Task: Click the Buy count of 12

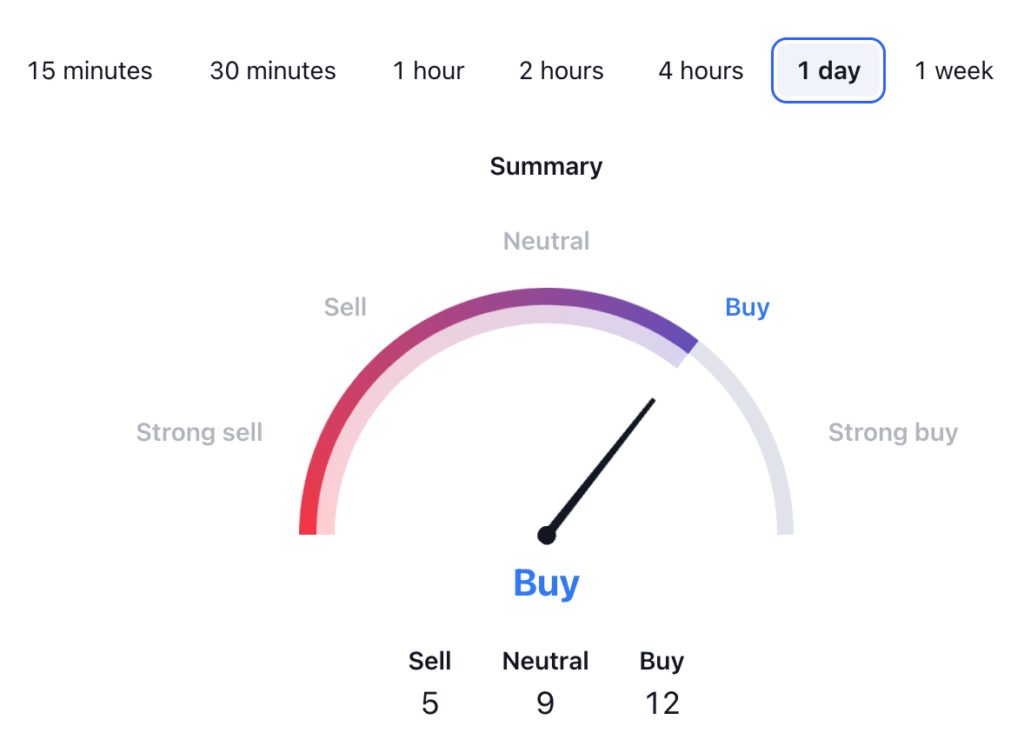Action: (662, 703)
